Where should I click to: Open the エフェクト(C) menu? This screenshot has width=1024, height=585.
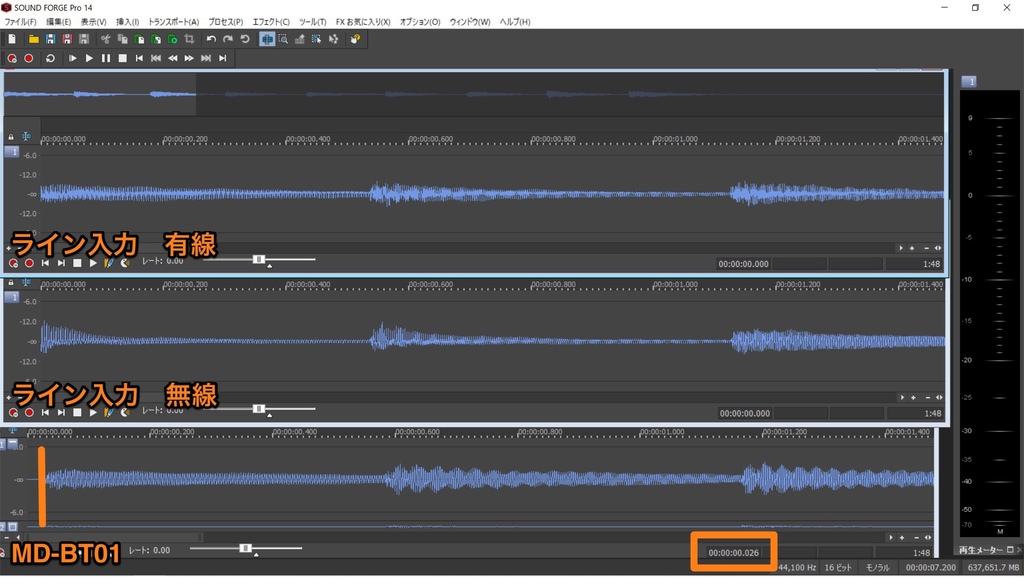[x=271, y=22]
